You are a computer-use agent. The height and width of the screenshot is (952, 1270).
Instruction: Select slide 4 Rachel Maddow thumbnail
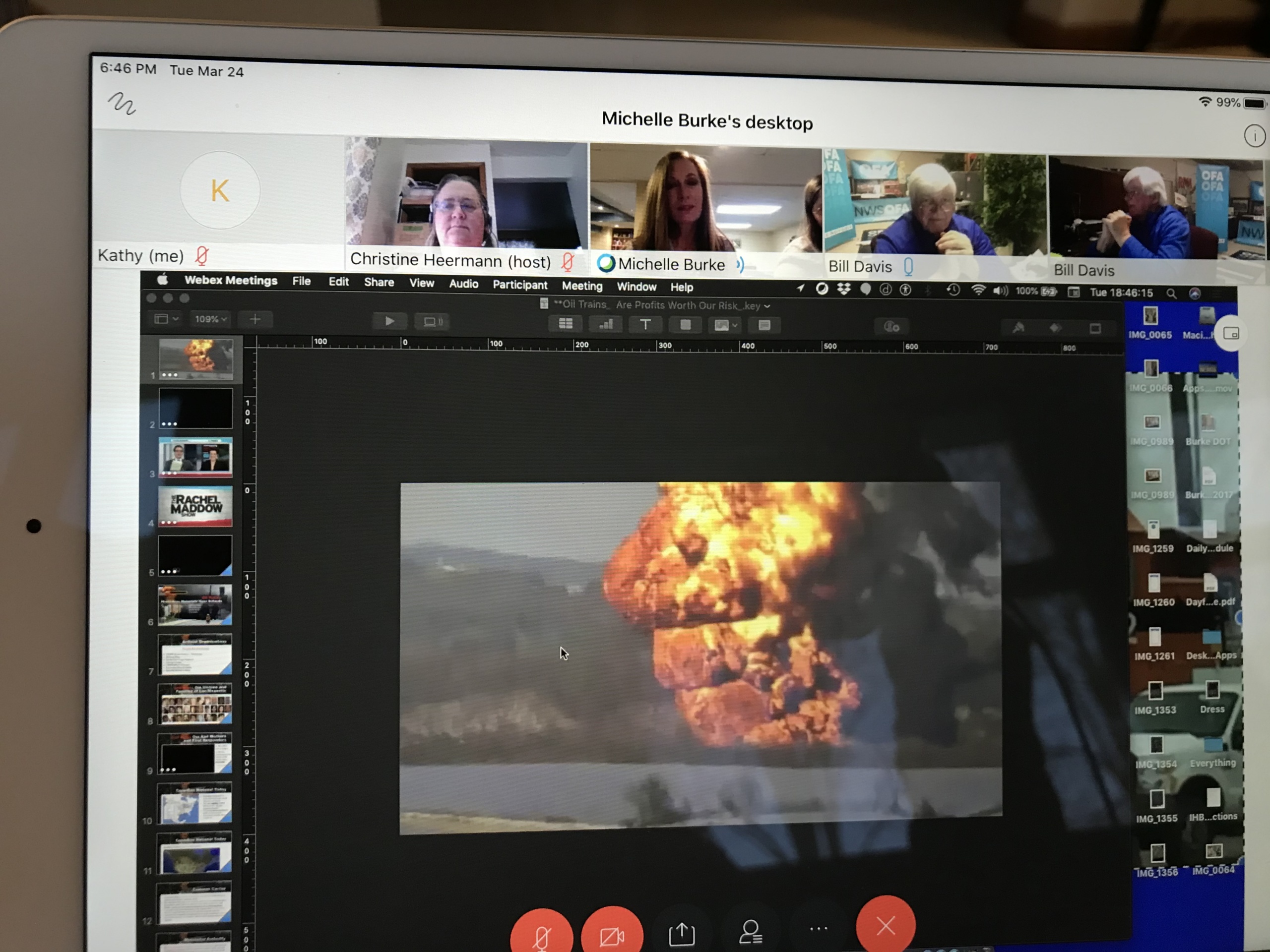pos(195,507)
